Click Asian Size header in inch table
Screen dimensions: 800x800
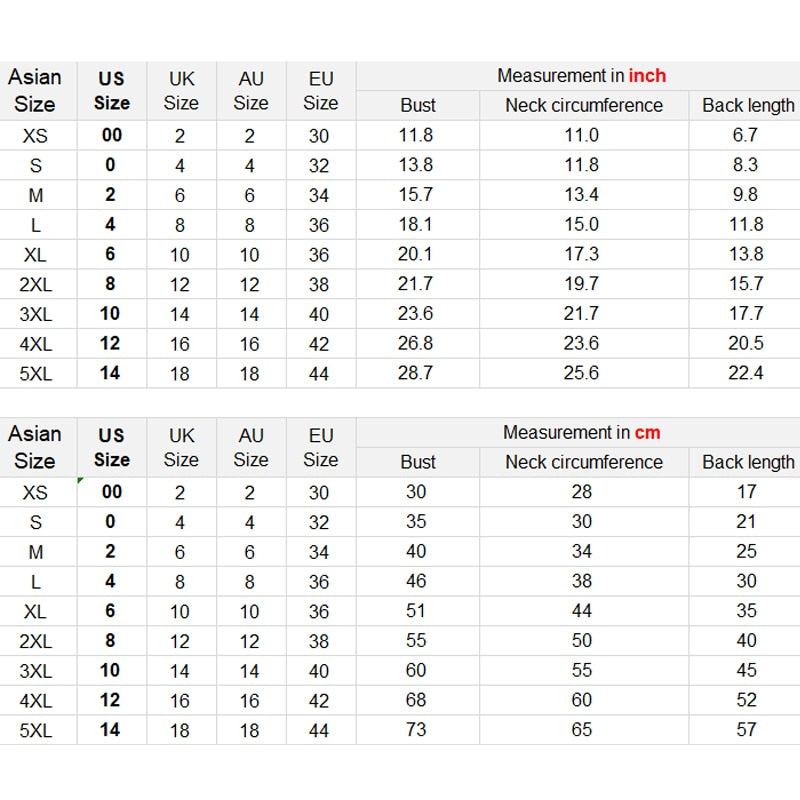[x=35, y=90]
